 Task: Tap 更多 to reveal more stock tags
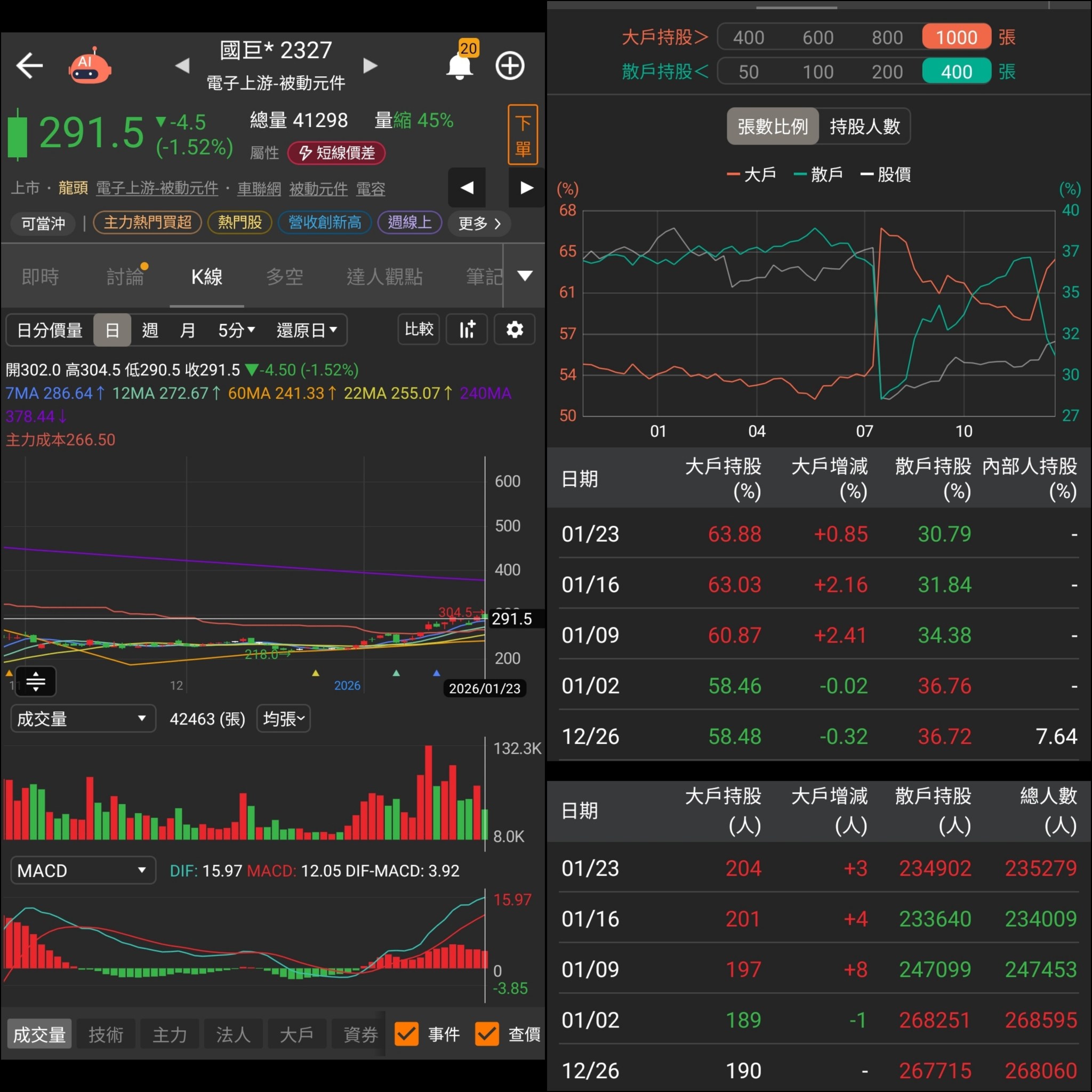[478, 223]
